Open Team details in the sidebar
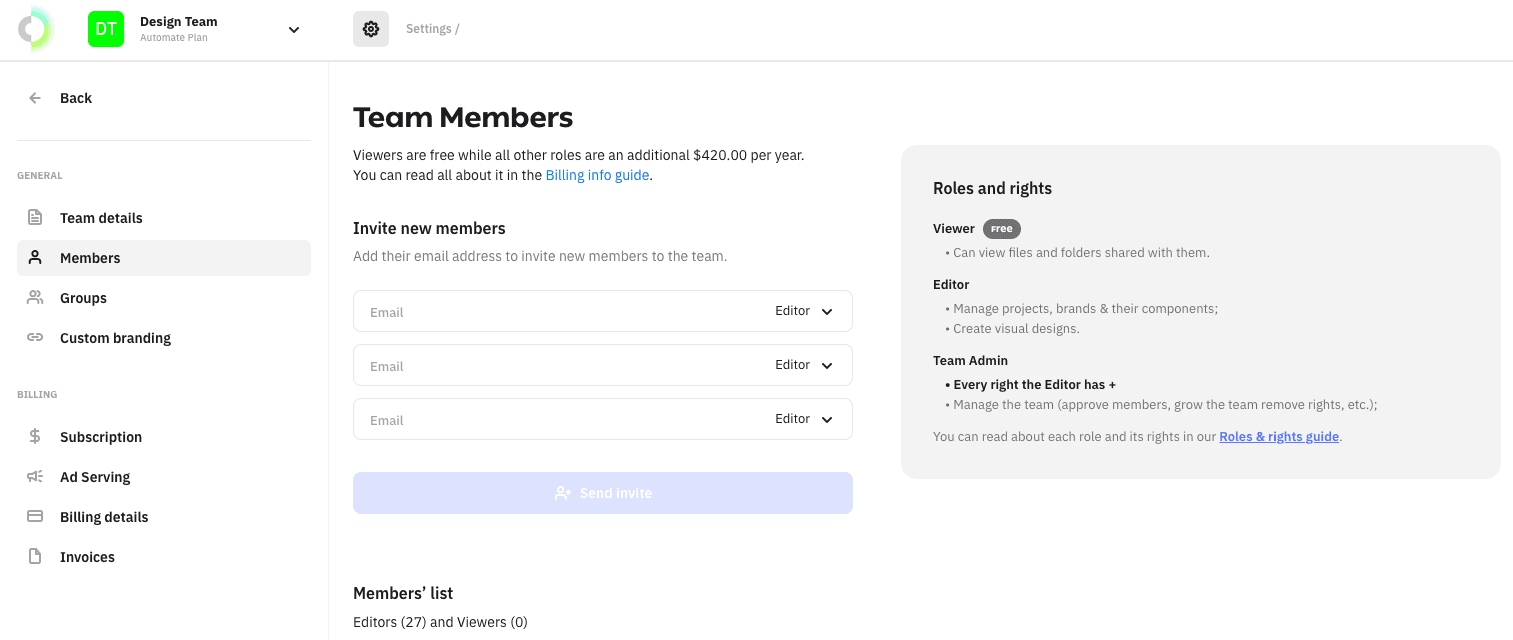The height and width of the screenshot is (640, 1513). (101, 218)
